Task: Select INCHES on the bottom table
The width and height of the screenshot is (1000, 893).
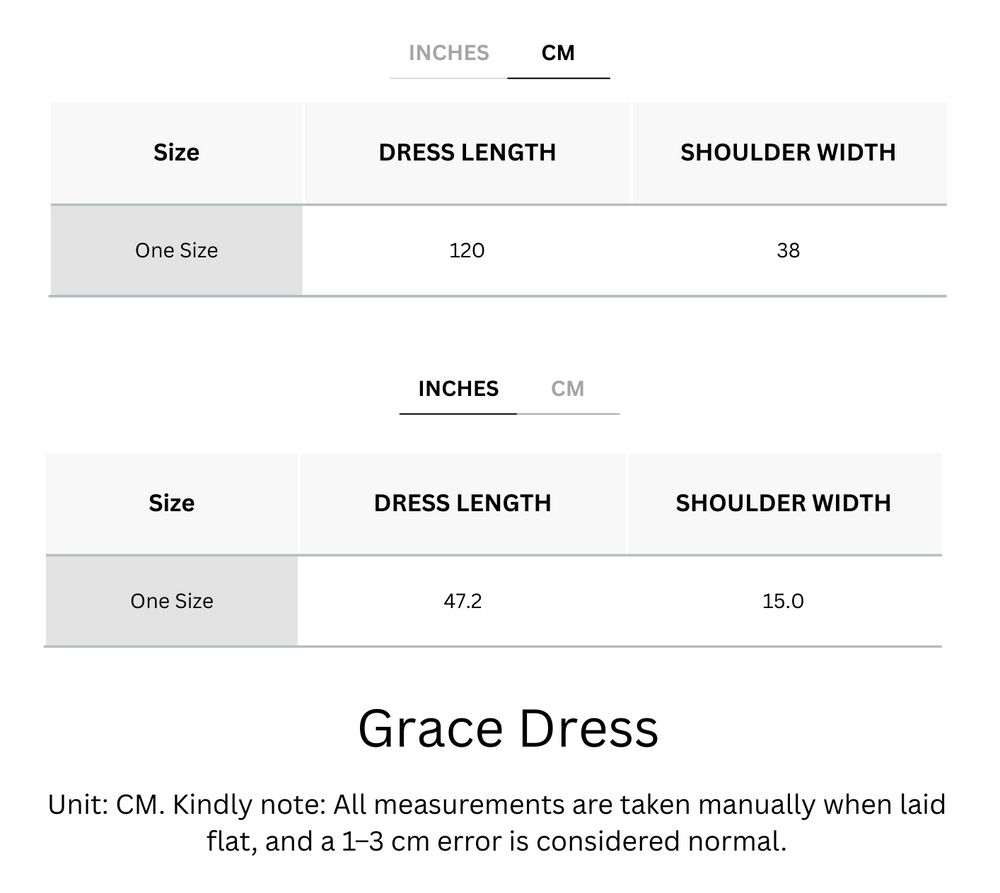Action: coord(457,389)
